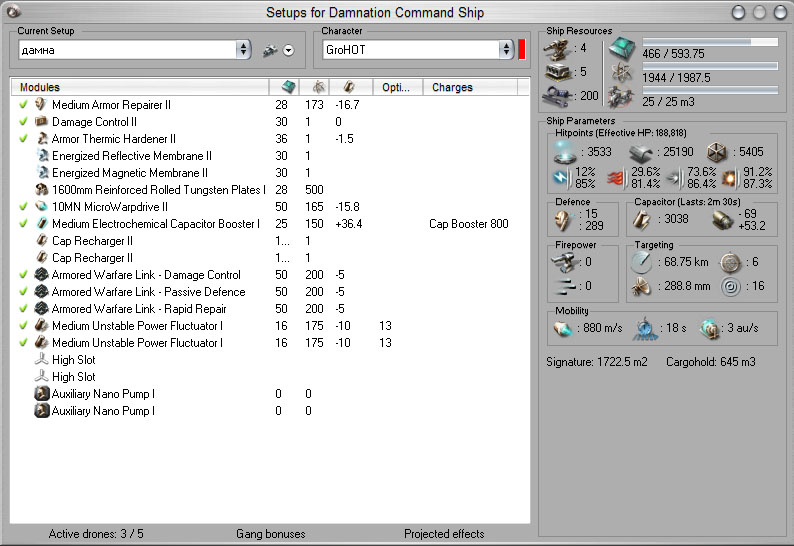Select the first Cap Recharger II row
The image size is (794, 546).
(x=270, y=241)
